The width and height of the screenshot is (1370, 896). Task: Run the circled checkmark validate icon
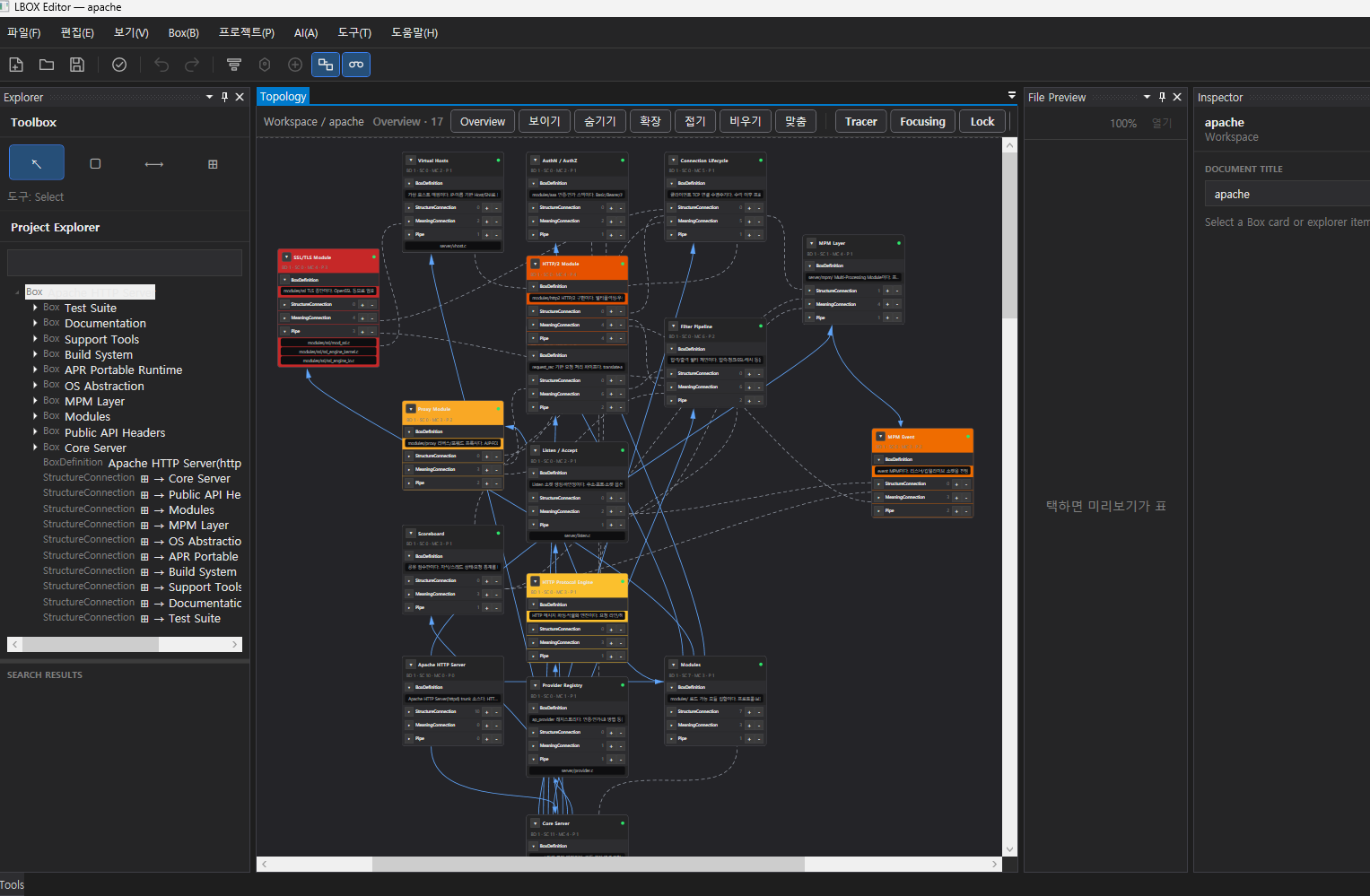coord(119,65)
